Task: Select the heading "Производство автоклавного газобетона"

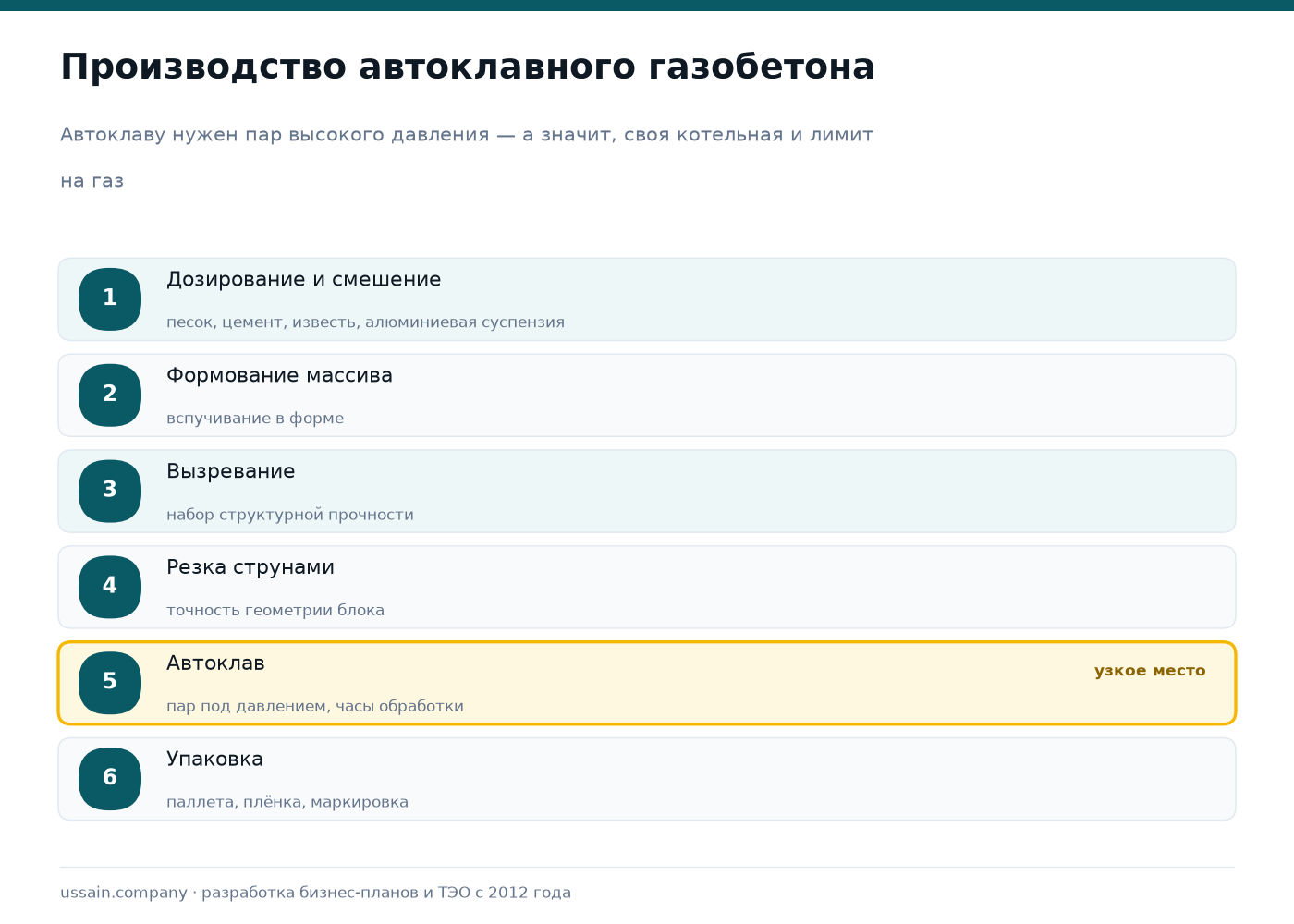Action: [x=468, y=67]
